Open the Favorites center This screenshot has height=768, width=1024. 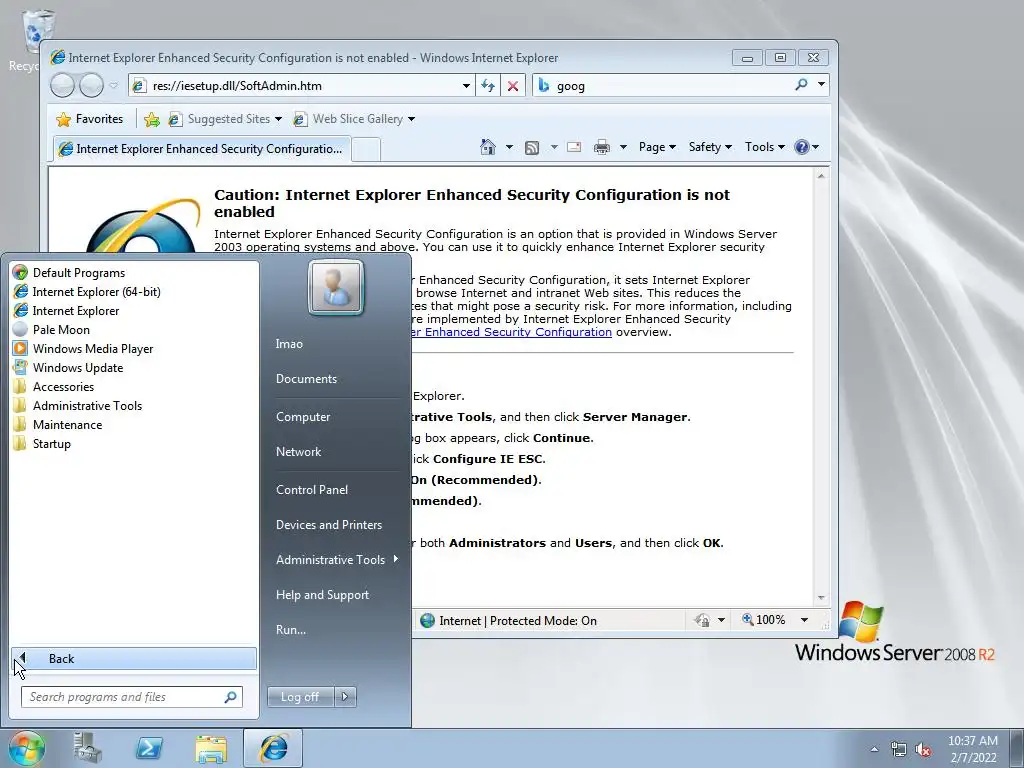(x=90, y=119)
